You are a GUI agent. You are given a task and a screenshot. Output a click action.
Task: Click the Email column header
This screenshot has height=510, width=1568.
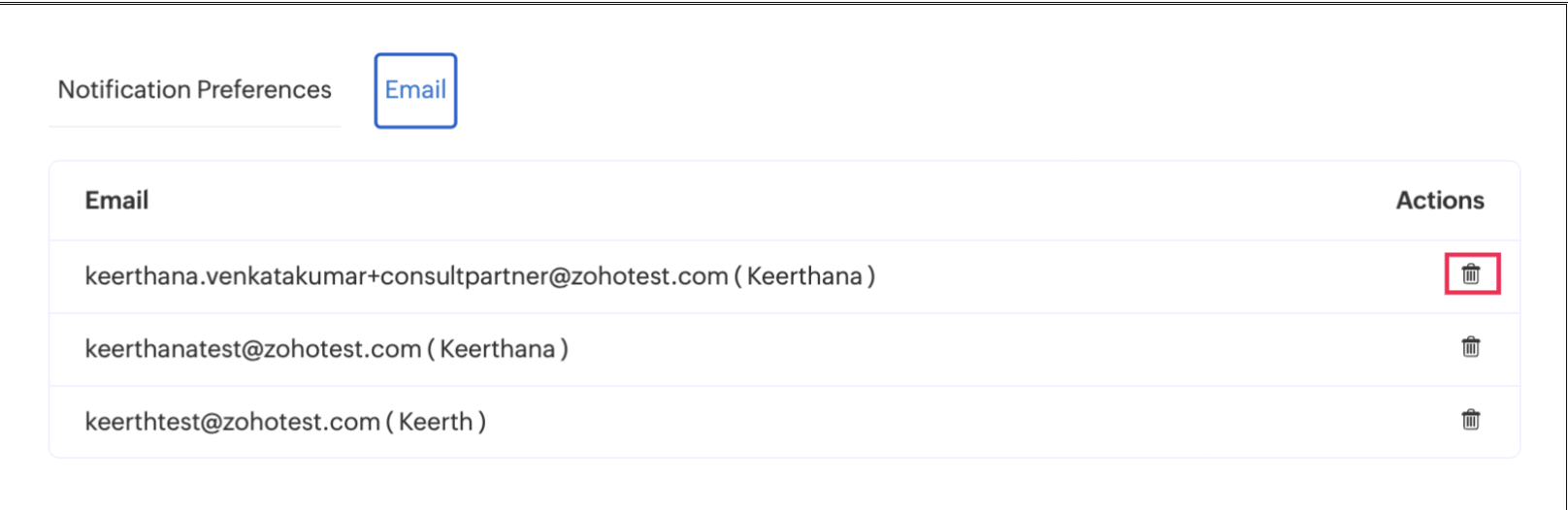(x=116, y=201)
